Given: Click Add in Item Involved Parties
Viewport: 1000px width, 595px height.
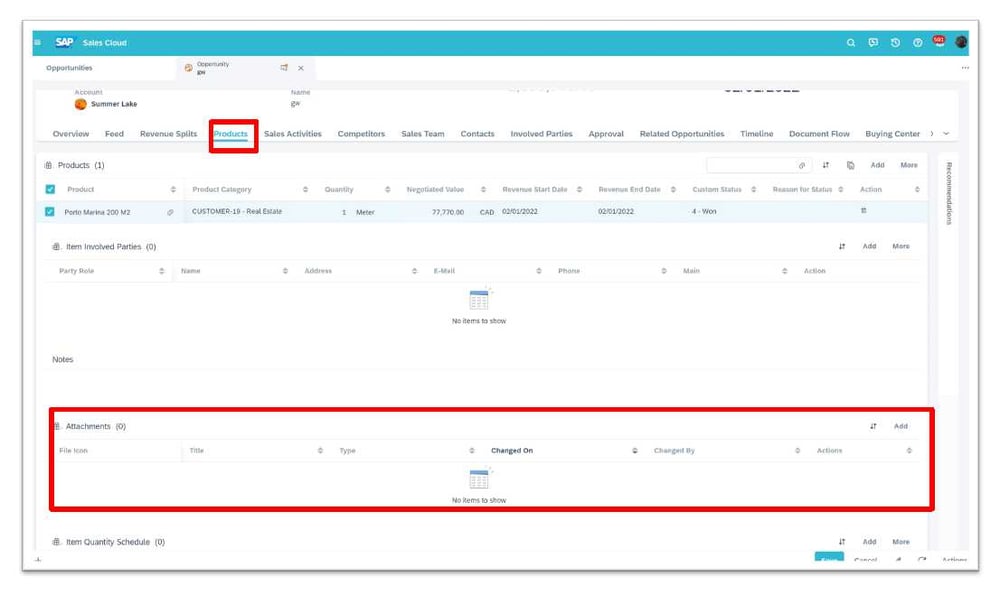Looking at the screenshot, I should (x=869, y=246).
